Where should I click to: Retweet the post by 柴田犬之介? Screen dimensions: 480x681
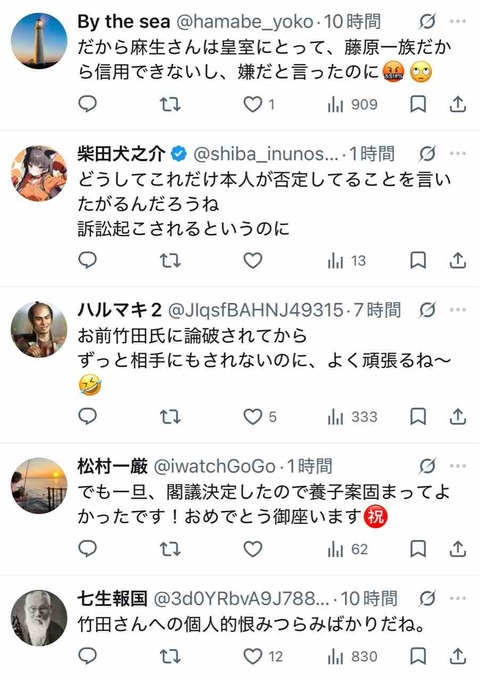tap(170, 261)
